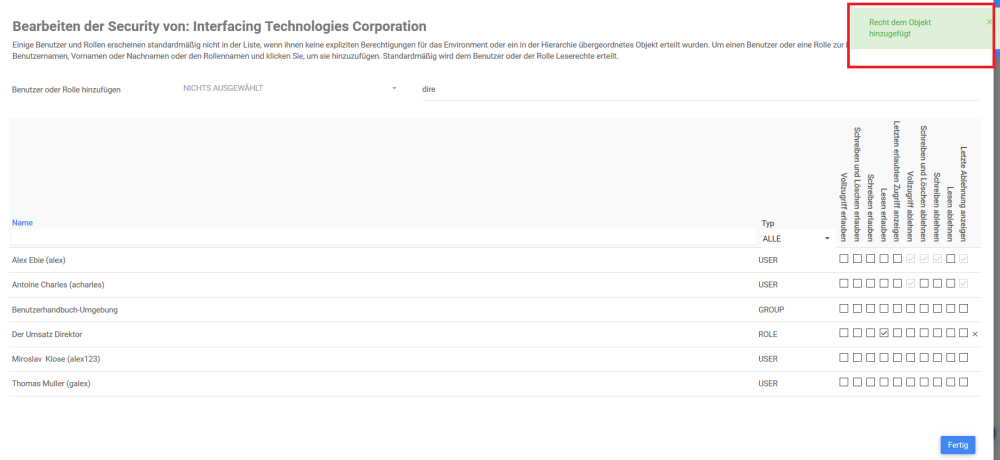Click the Name filter input field
Viewport: 1000px width, 460px height.
click(383, 237)
